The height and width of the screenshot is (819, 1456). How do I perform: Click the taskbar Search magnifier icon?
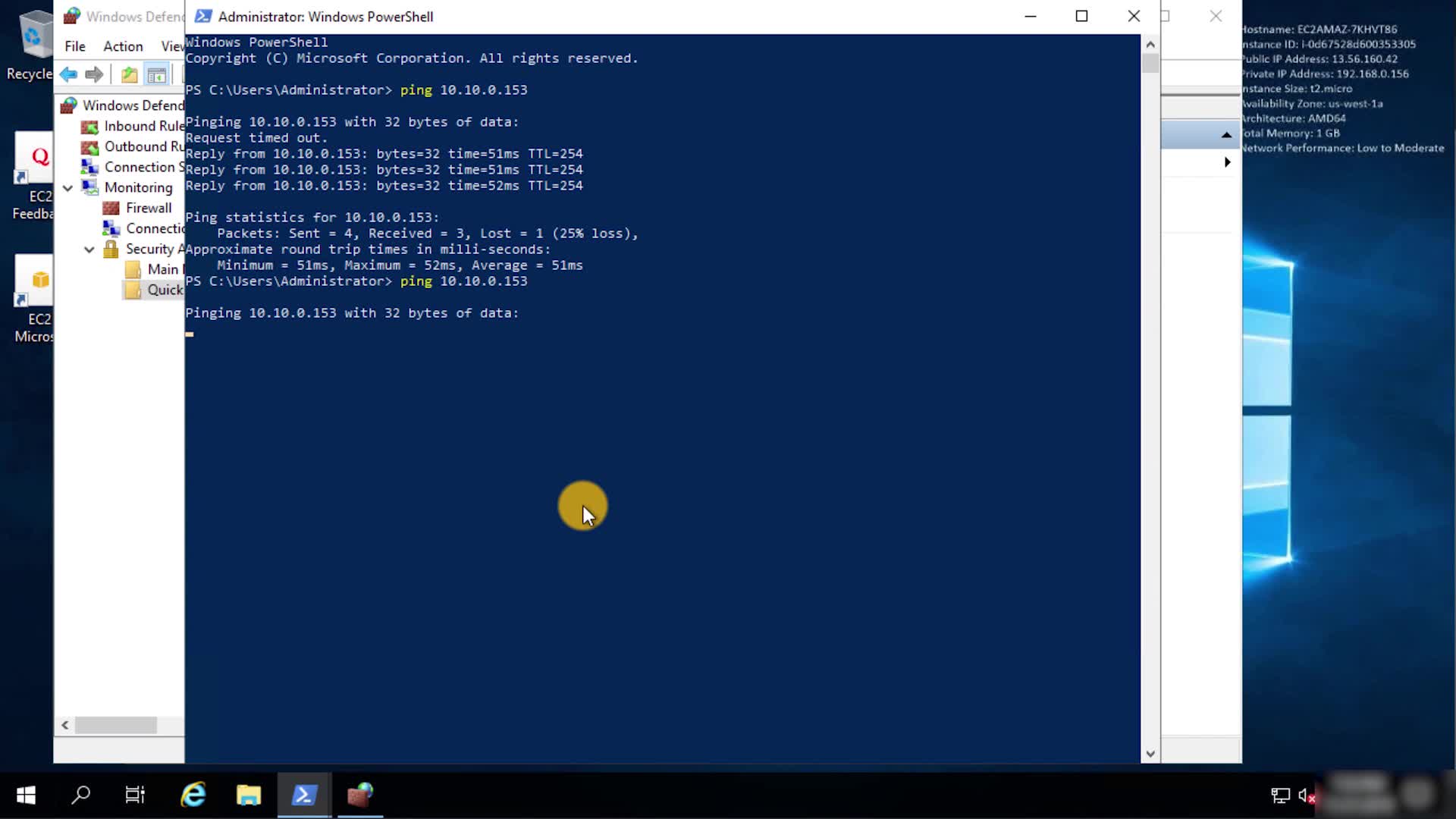click(80, 795)
